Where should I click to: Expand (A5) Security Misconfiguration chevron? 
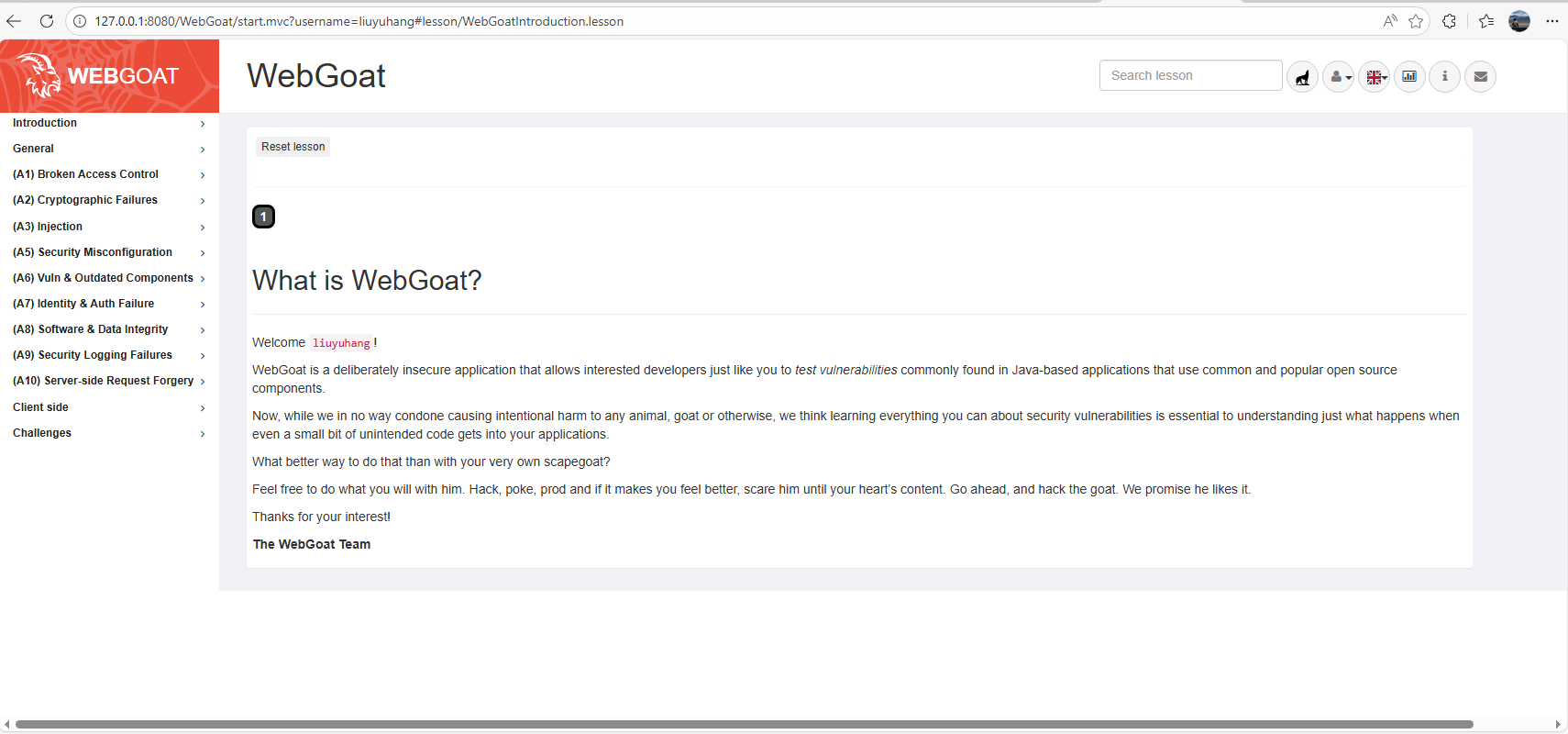203,253
